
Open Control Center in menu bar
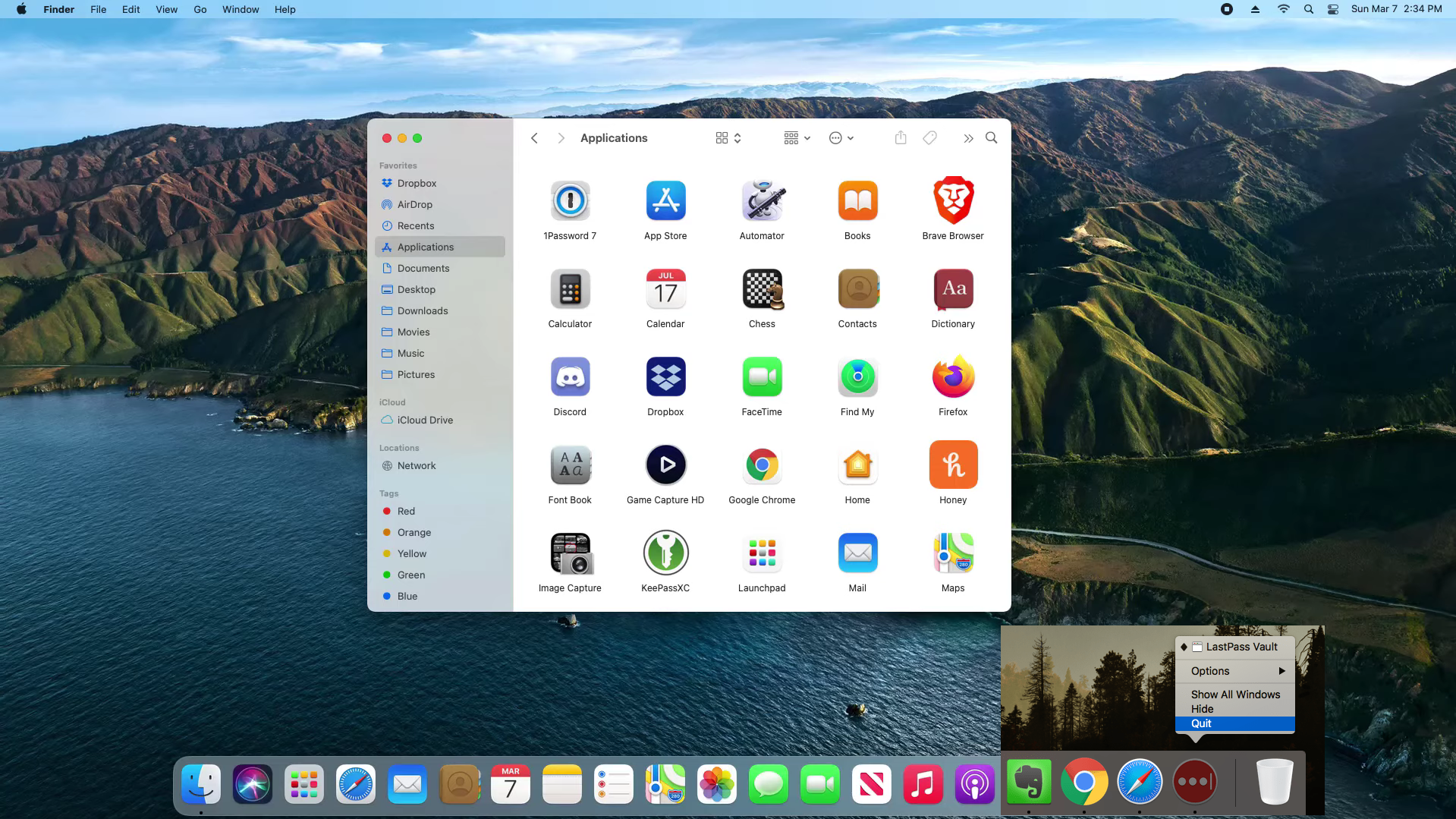coord(1332,9)
